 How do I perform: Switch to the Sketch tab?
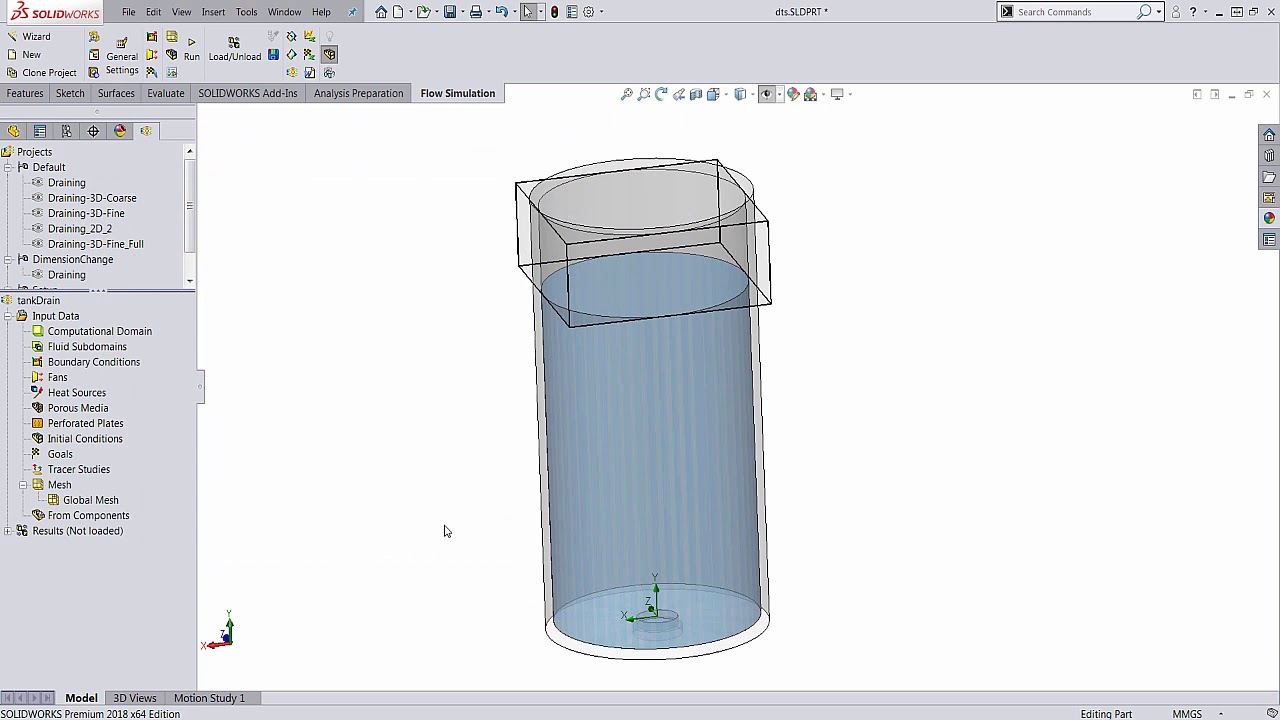pos(70,93)
